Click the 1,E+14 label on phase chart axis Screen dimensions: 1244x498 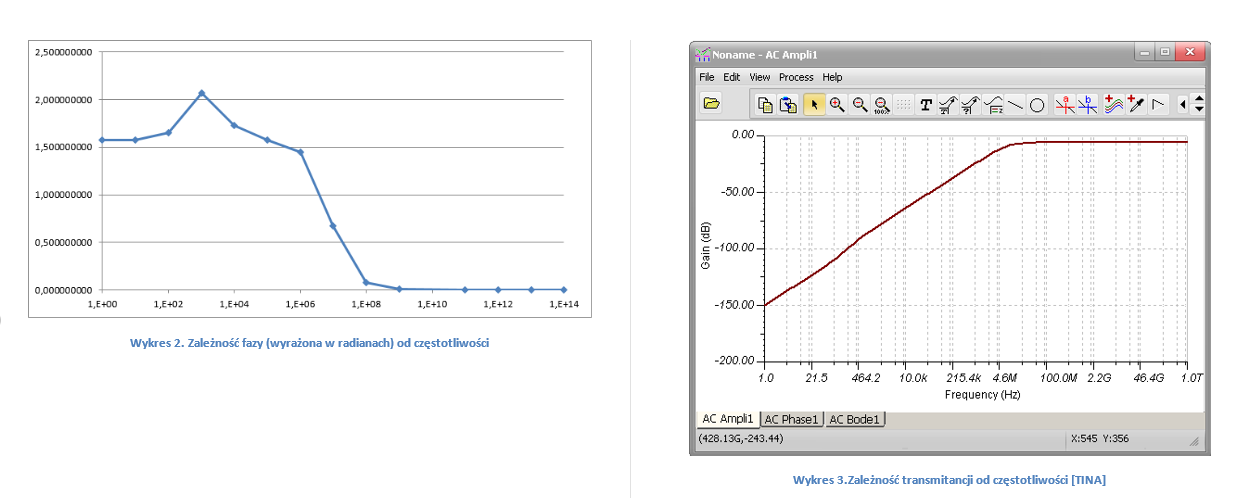tap(563, 303)
